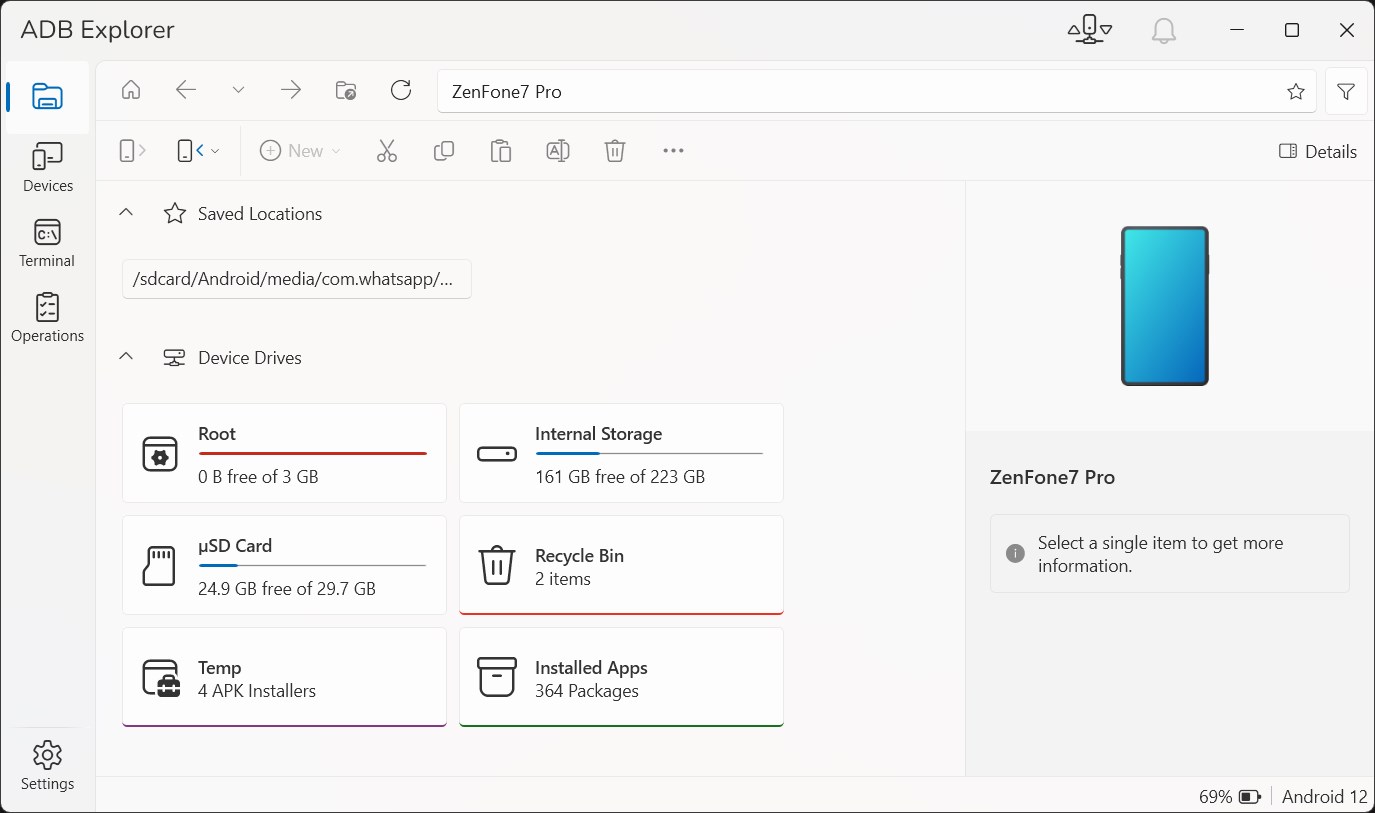Click the Saved Locations star icon
The height and width of the screenshot is (813, 1375).
point(175,213)
